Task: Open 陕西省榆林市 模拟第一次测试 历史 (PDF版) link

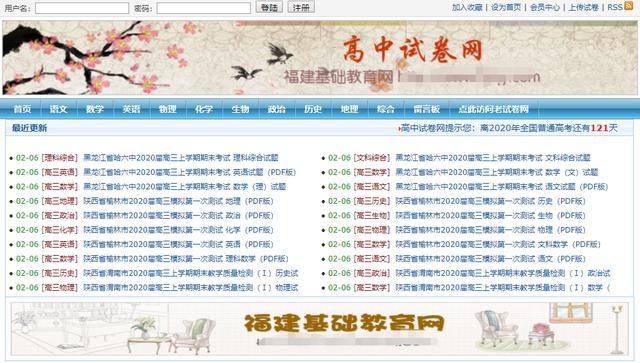Action: 490,201
